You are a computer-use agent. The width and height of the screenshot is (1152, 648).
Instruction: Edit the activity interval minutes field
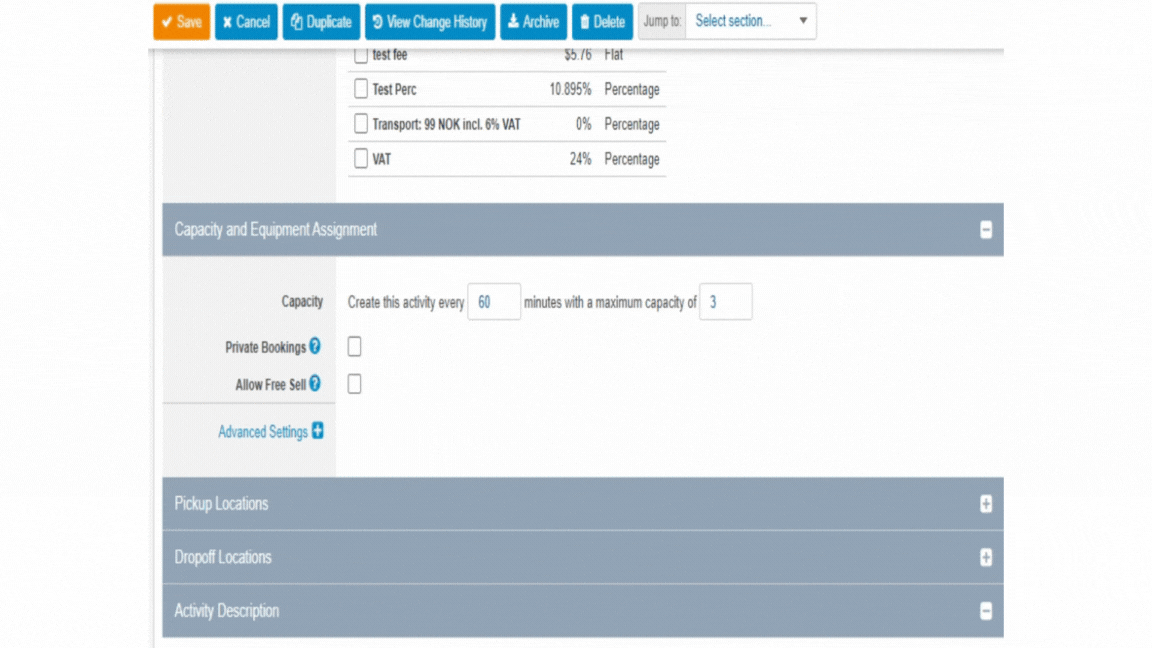(x=494, y=302)
